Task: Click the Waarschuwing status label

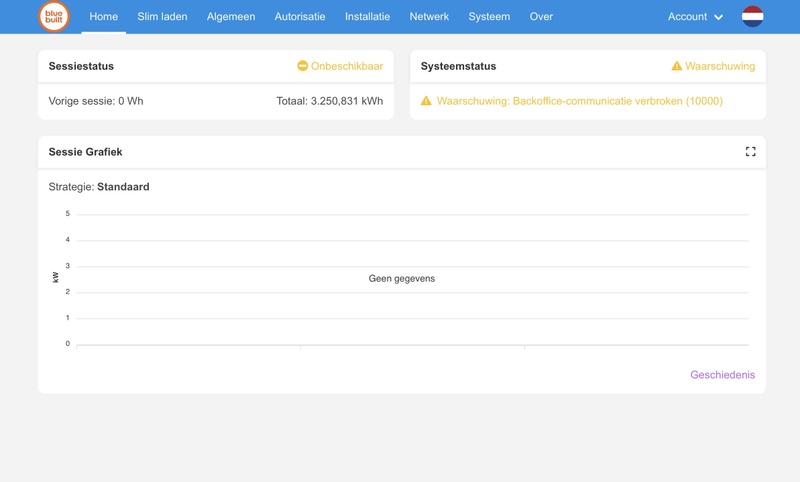Action: (x=720, y=66)
